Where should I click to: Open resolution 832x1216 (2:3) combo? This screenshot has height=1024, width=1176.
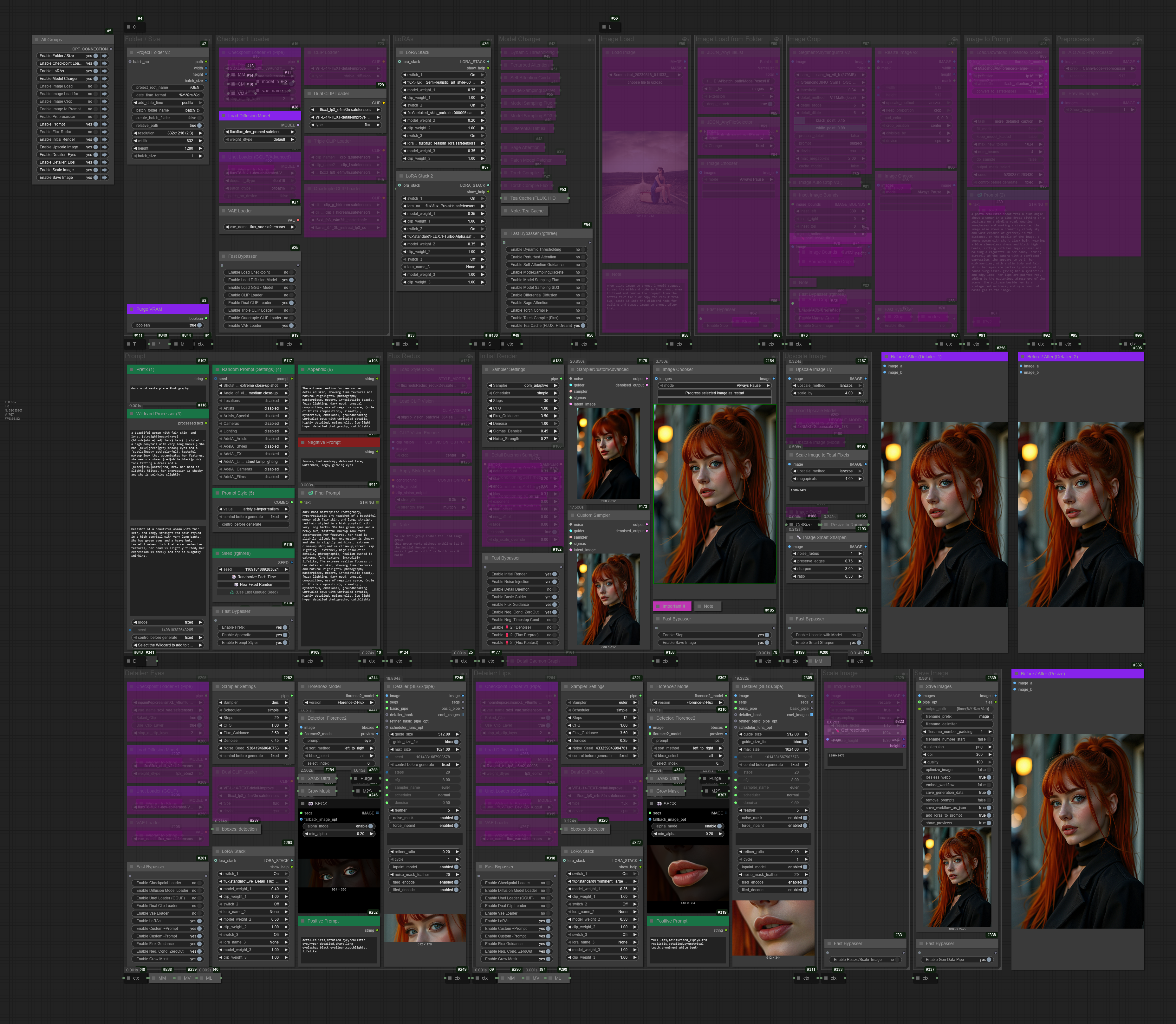pyautogui.click(x=167, y=133)
